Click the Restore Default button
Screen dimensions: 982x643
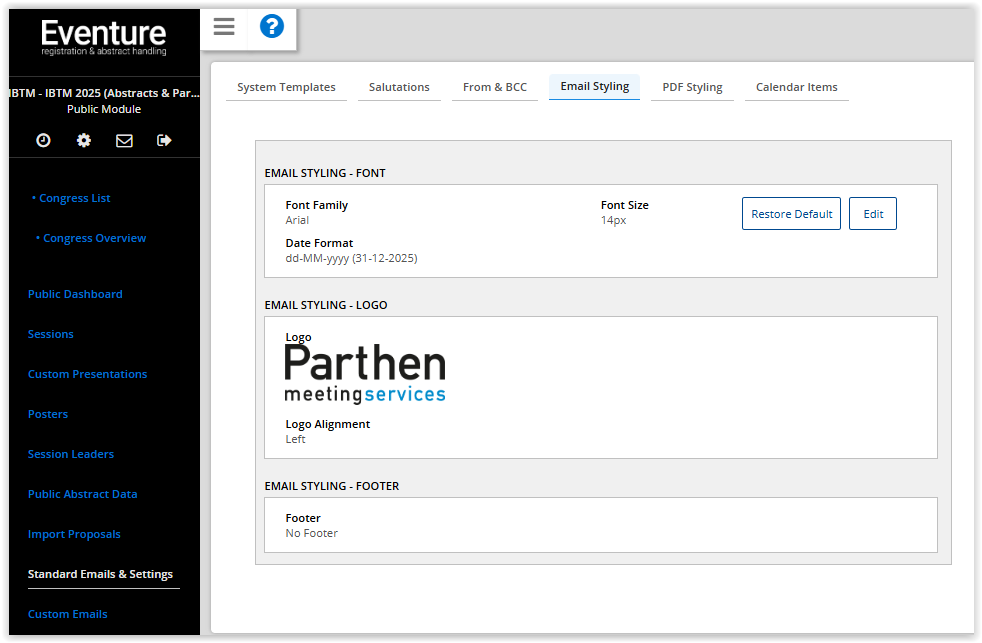pyautogui.click(x=792, y=213)
